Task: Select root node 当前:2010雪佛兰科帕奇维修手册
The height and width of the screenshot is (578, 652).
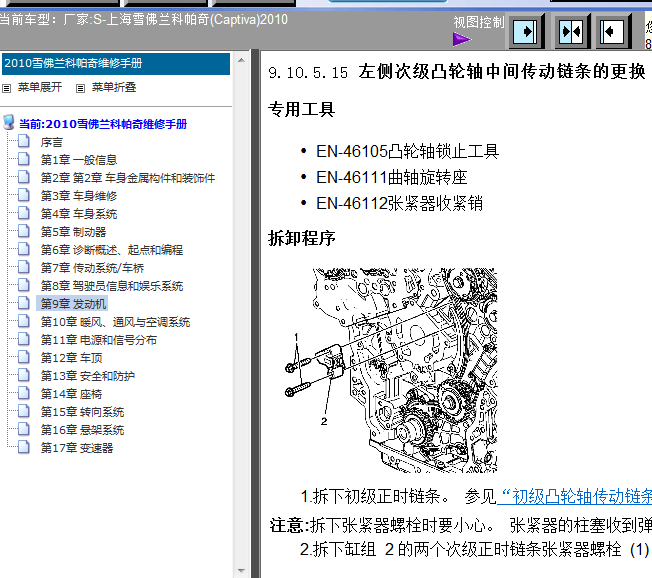Action: pos(103,124)
